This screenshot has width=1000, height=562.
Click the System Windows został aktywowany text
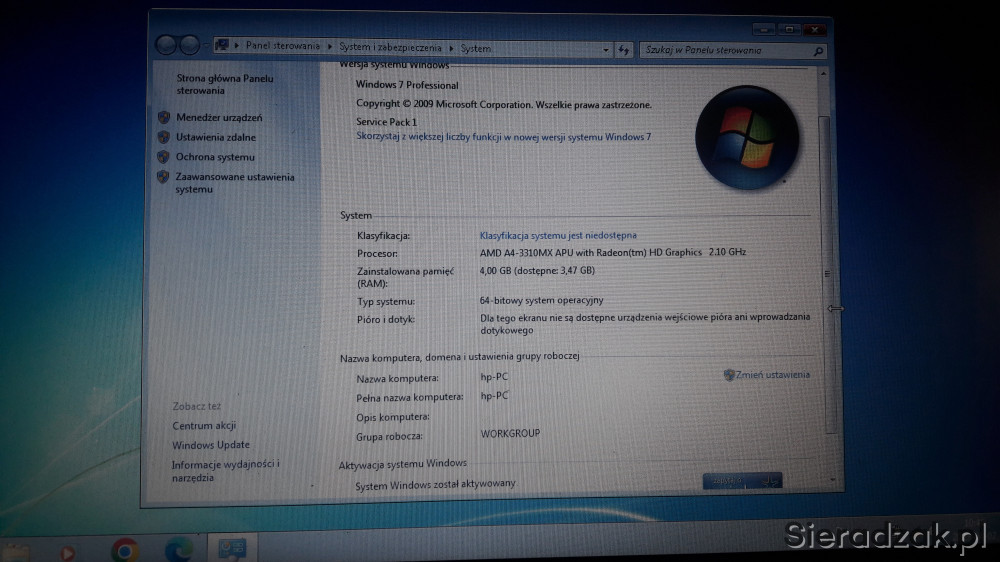(x=435, y=485)
